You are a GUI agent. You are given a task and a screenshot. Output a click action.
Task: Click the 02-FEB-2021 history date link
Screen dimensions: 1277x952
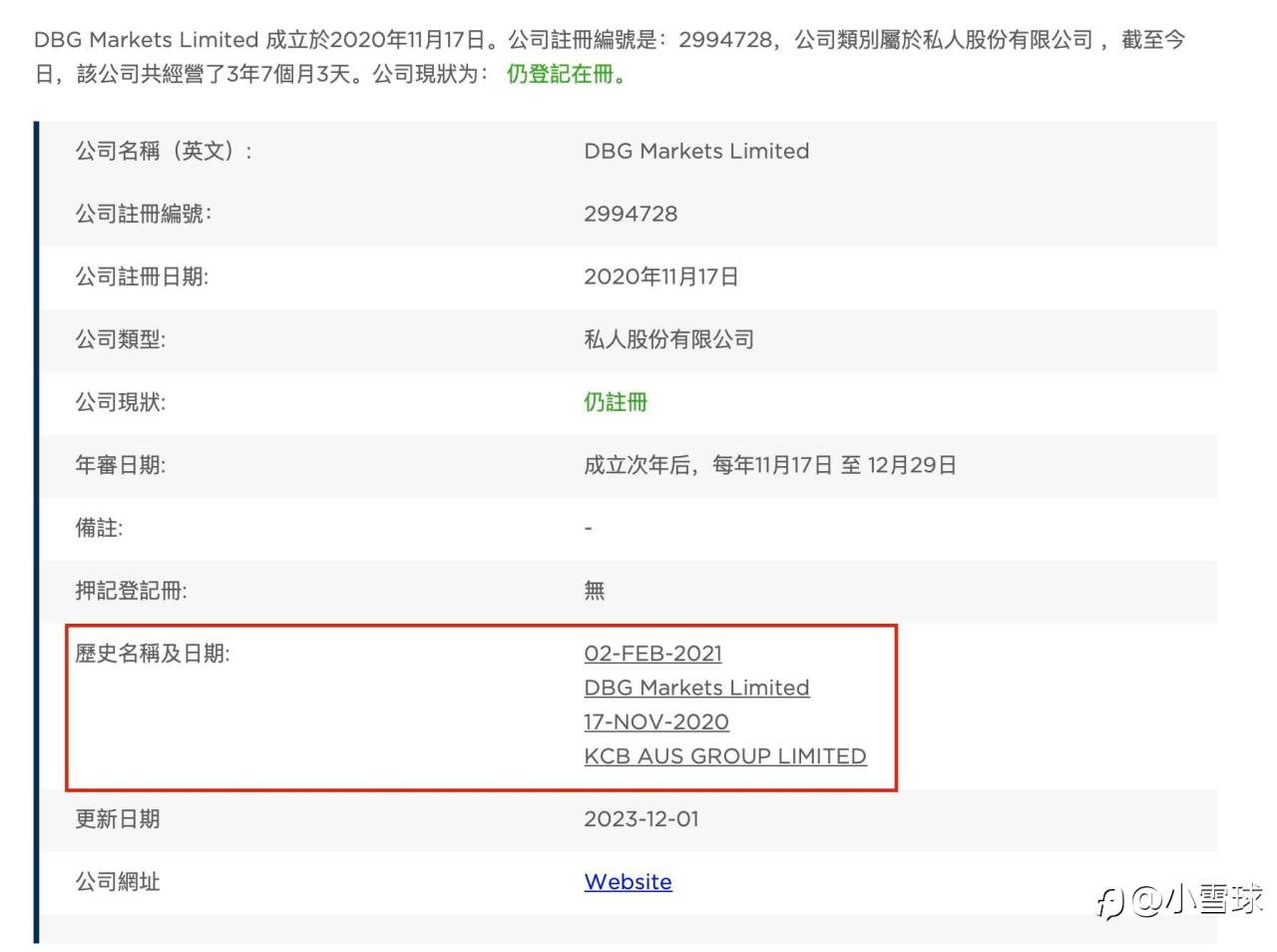click(x=652, y=654)
